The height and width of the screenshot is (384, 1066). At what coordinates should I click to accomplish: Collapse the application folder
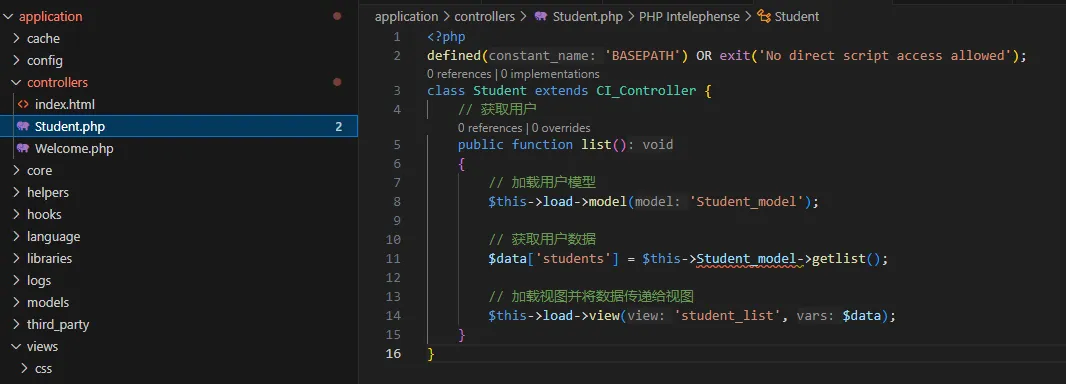coord(8,16)
